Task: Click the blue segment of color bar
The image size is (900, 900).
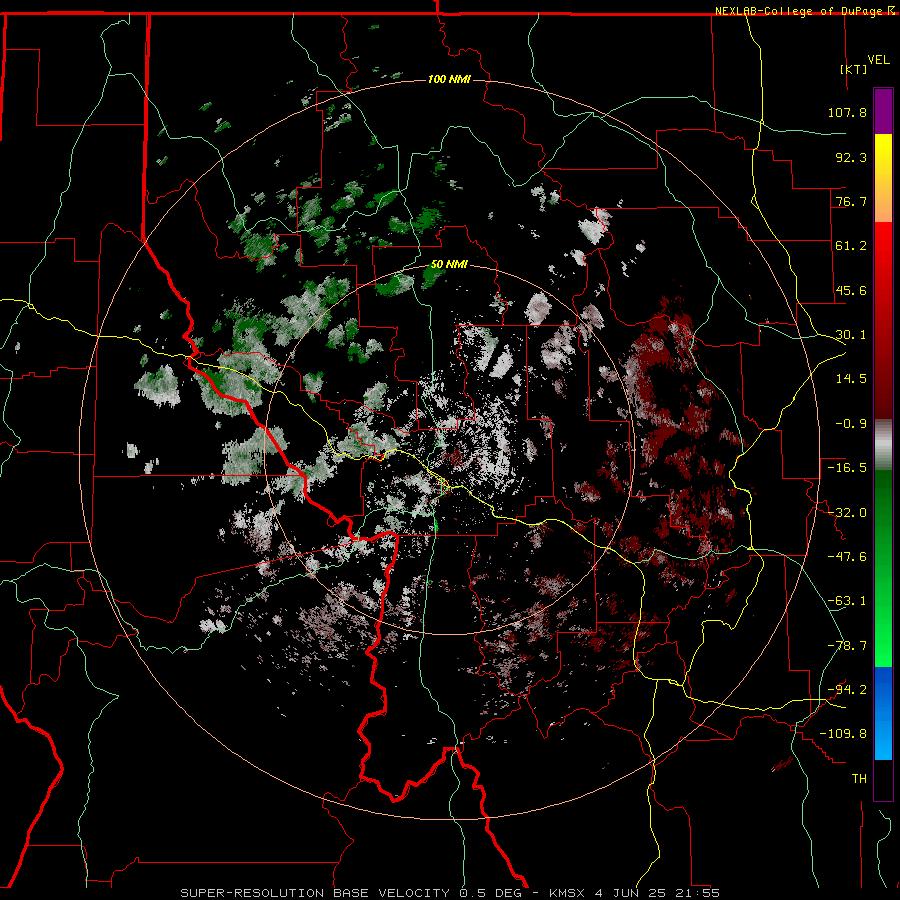Action: 883,713
